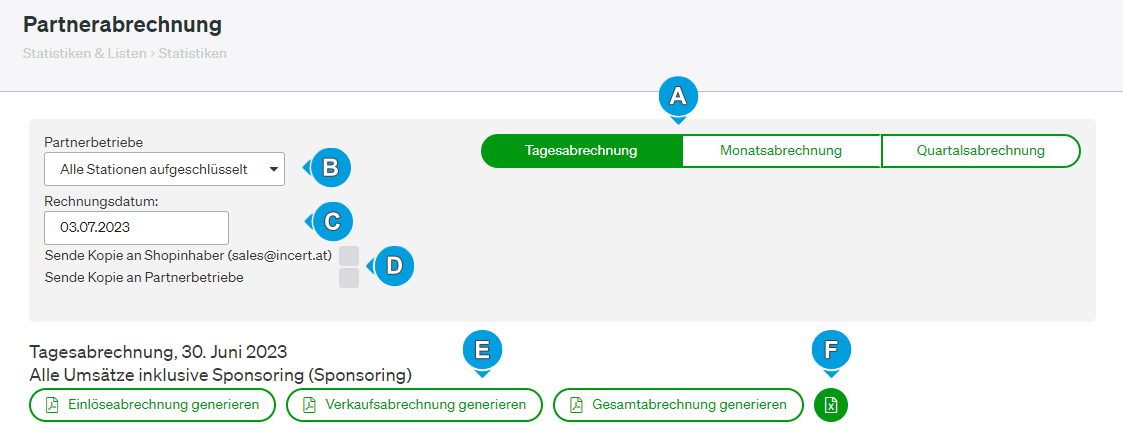This screenshot has width=1123, height=438.
Task: Click PDF icon in Einlöseabrechnung generieren button
Action: [x=52, y=405]
